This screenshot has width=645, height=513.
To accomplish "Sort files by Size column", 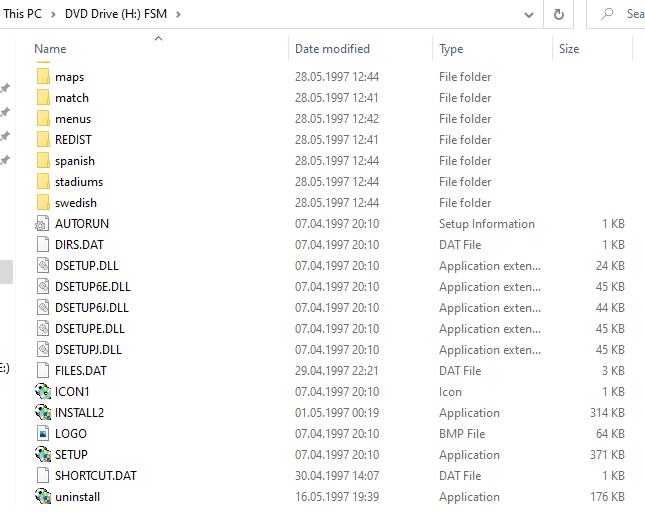I will tap(569, 49).
